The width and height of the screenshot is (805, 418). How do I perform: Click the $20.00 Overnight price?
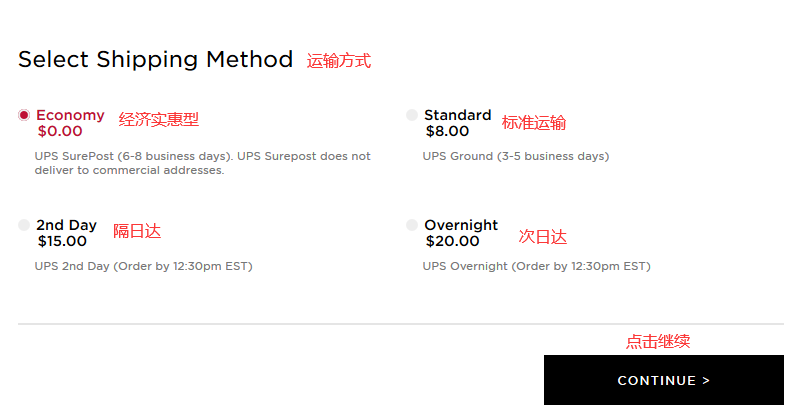click(x=452, y=241)
